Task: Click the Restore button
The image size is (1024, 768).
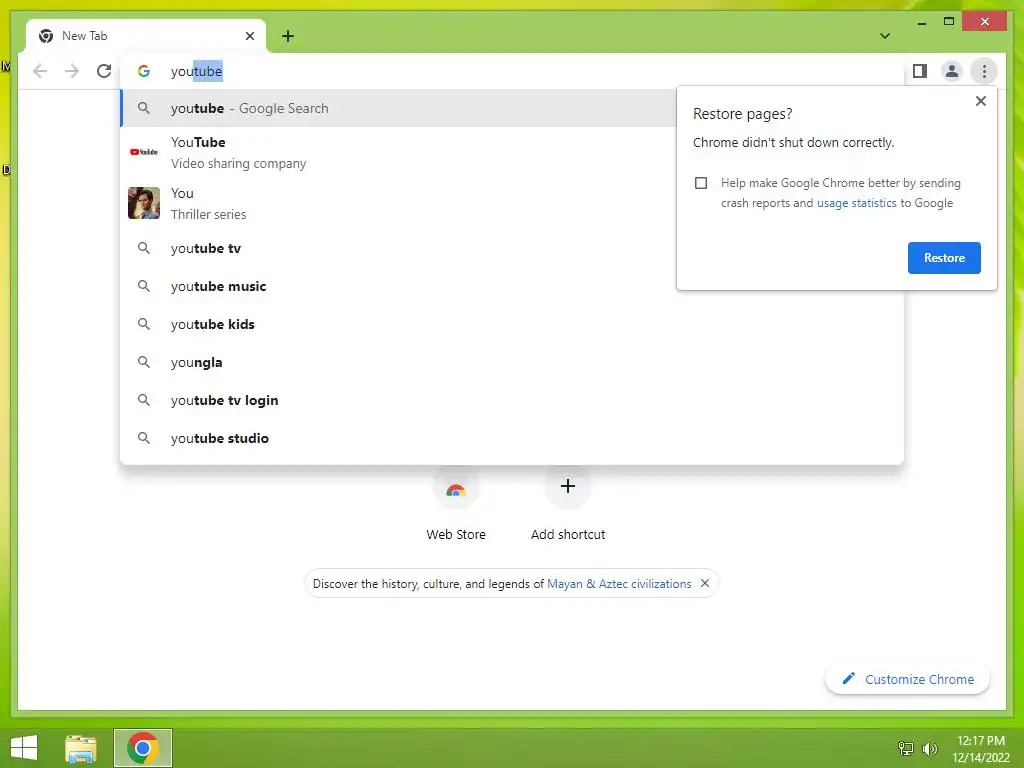Action: (944, 258)
